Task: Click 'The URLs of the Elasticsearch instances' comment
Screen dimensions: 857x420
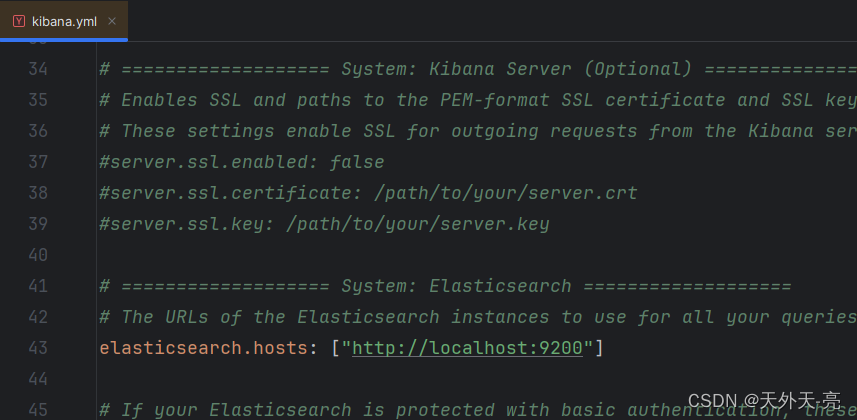Action: pos(478,317)
